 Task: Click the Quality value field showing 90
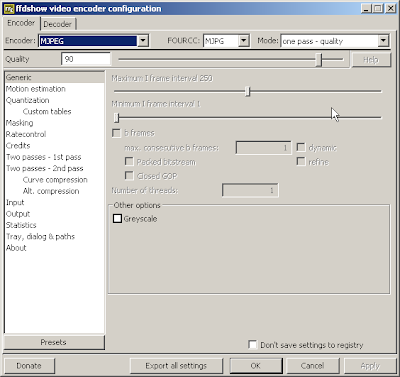86,59
